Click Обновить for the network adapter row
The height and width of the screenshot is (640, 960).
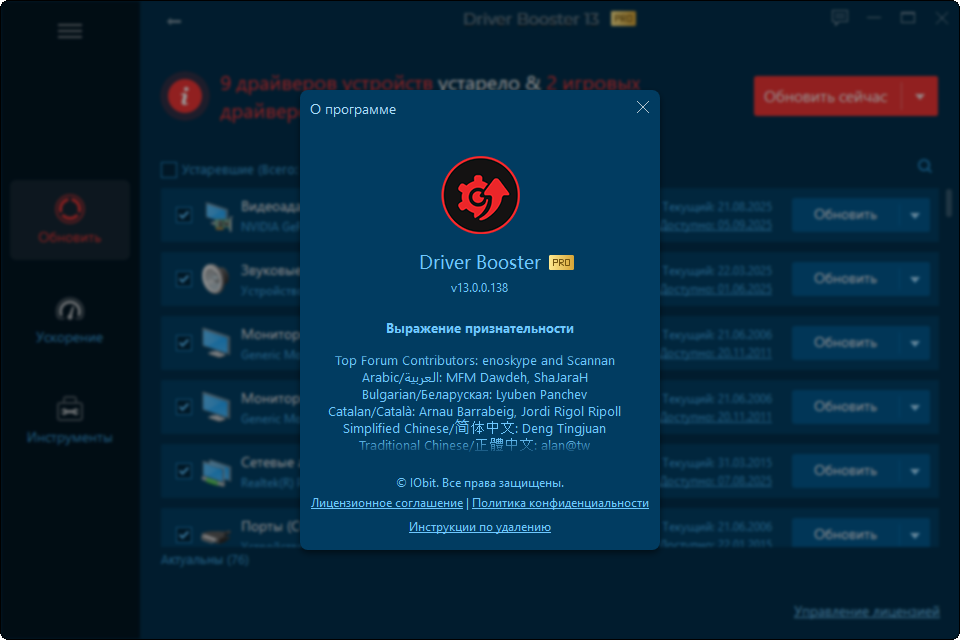(x=846, y=470)
